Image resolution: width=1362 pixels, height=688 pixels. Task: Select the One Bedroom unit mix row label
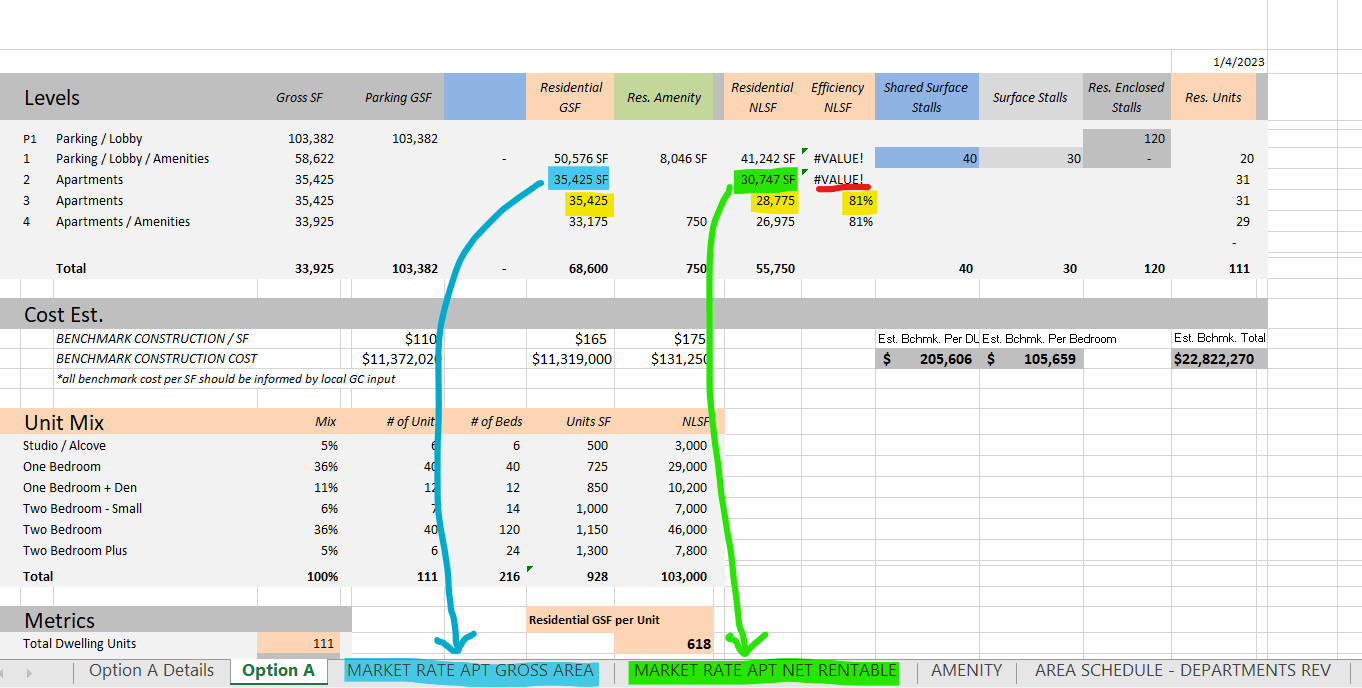[62, 466]
